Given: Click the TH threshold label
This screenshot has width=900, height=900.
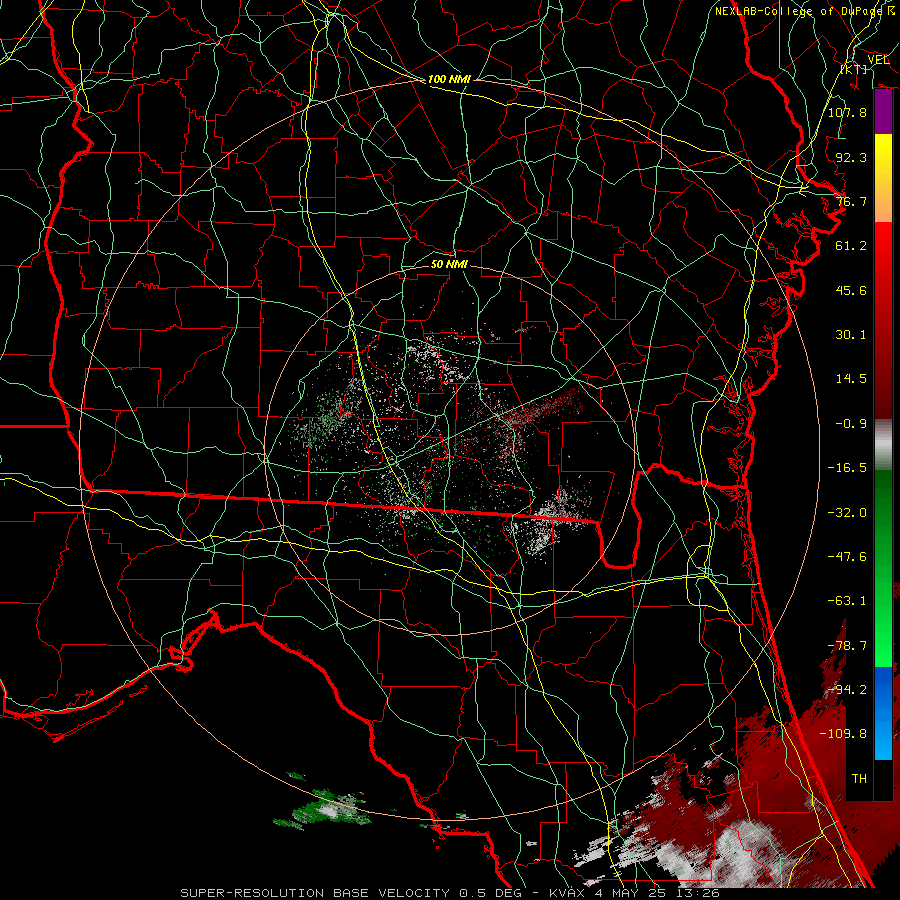Looking at the screenshot, I should pyautogui.click(x=859, y=779).
